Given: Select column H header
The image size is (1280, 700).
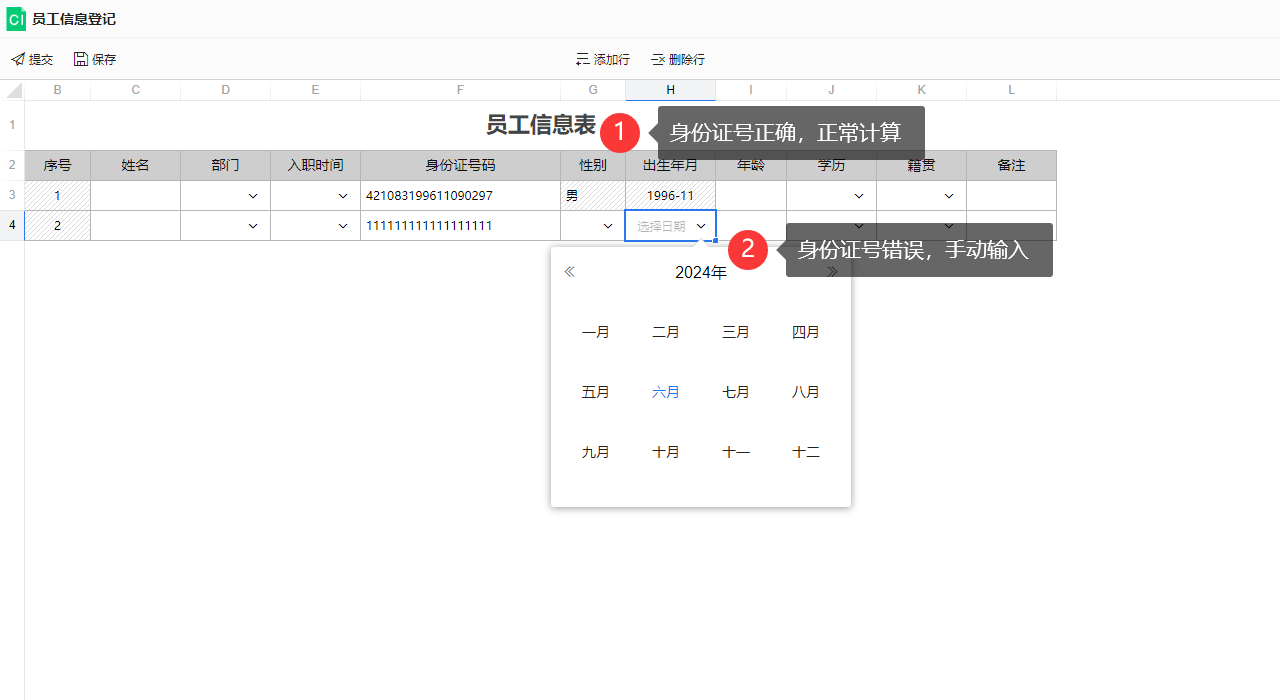Looking at the screenshot, I should [x=671, y=90].
